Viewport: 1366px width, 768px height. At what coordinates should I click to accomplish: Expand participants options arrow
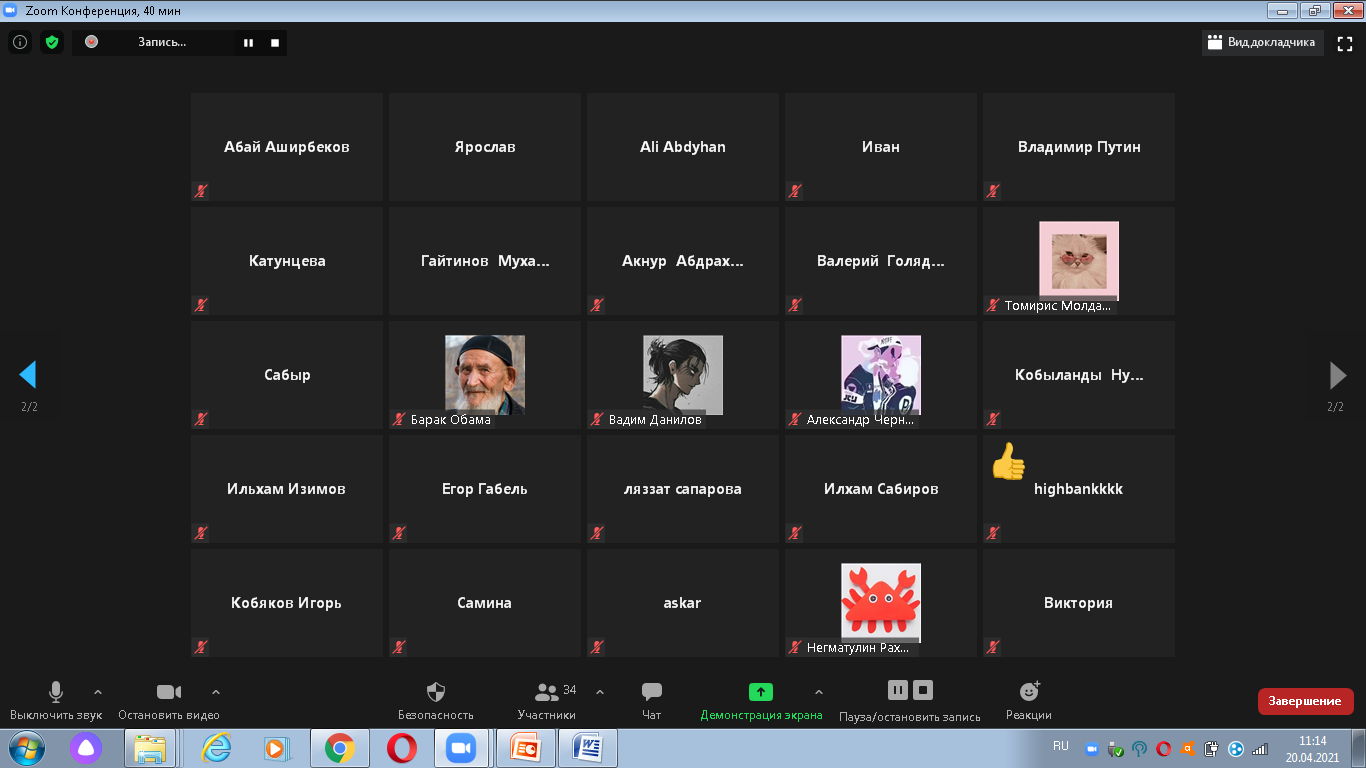coord(600,692)
